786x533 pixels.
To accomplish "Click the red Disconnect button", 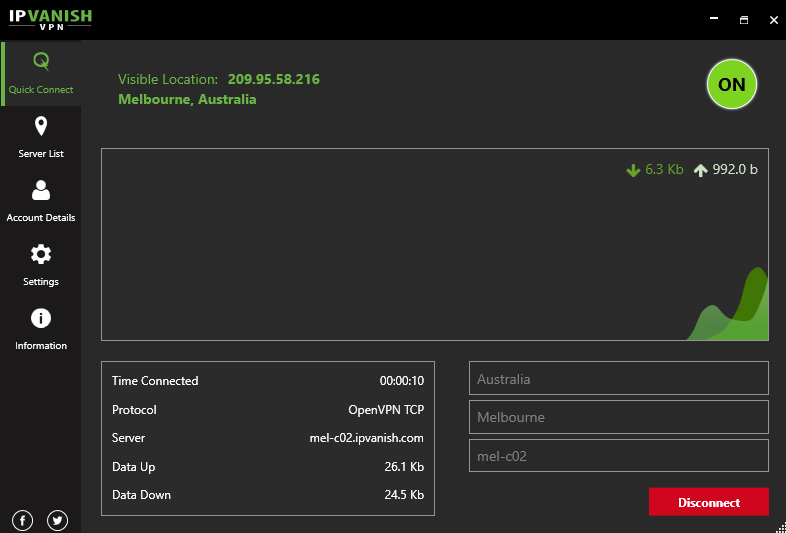I will tap(708, 502).
